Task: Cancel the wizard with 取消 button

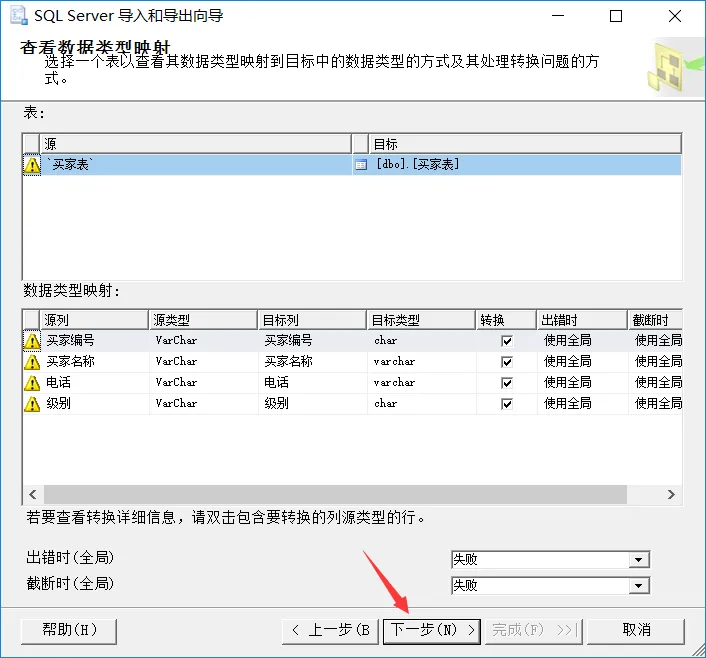Action: [636, 631]
